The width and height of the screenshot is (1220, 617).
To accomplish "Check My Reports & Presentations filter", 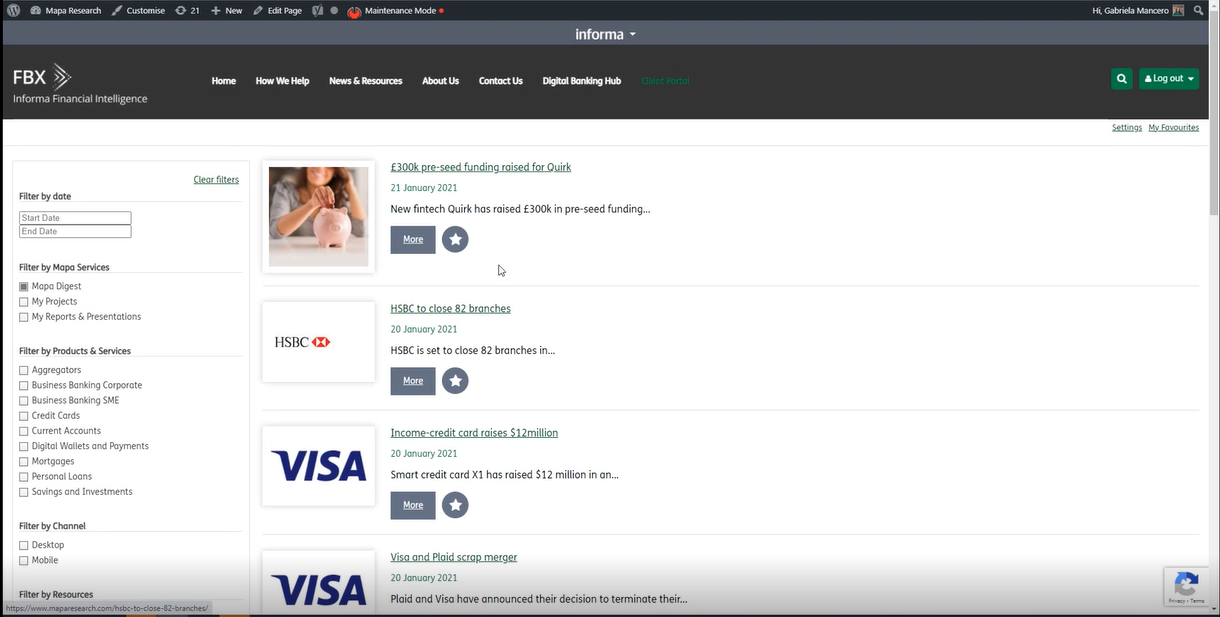I will coord(24,317).
